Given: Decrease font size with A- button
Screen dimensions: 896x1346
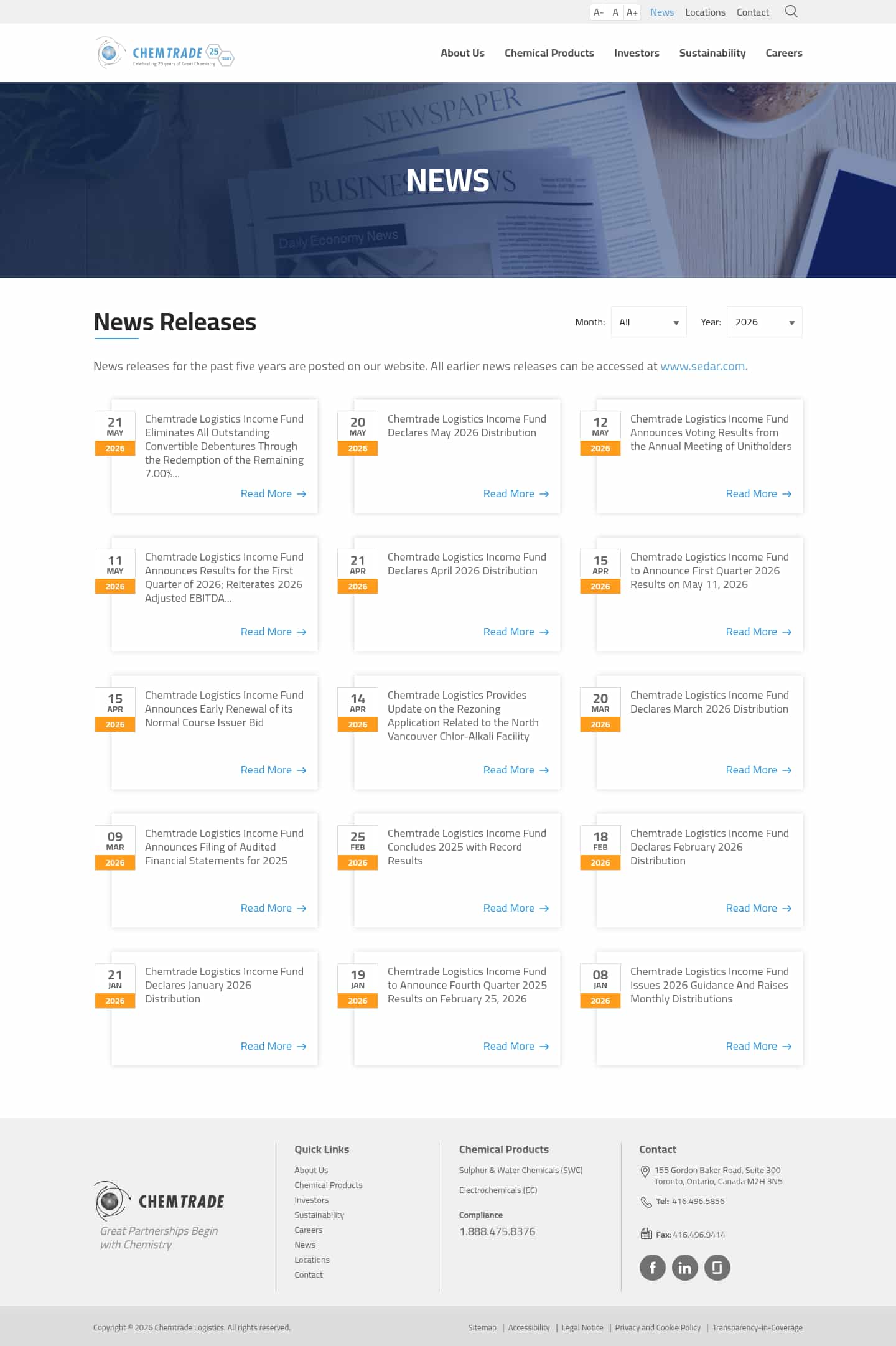Looking at the screenshot, I should [x=599, y=12].
